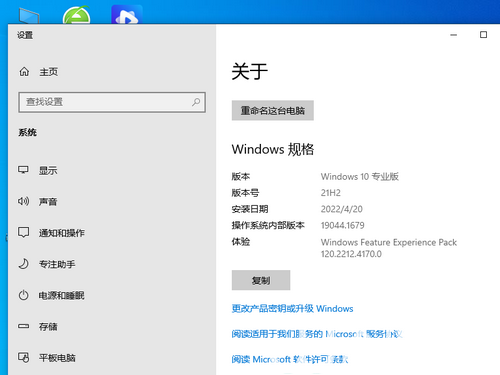Click the 21H2 version value
Image resolution: width=500 pixels, height=375 pixels.
pos(331,193)
